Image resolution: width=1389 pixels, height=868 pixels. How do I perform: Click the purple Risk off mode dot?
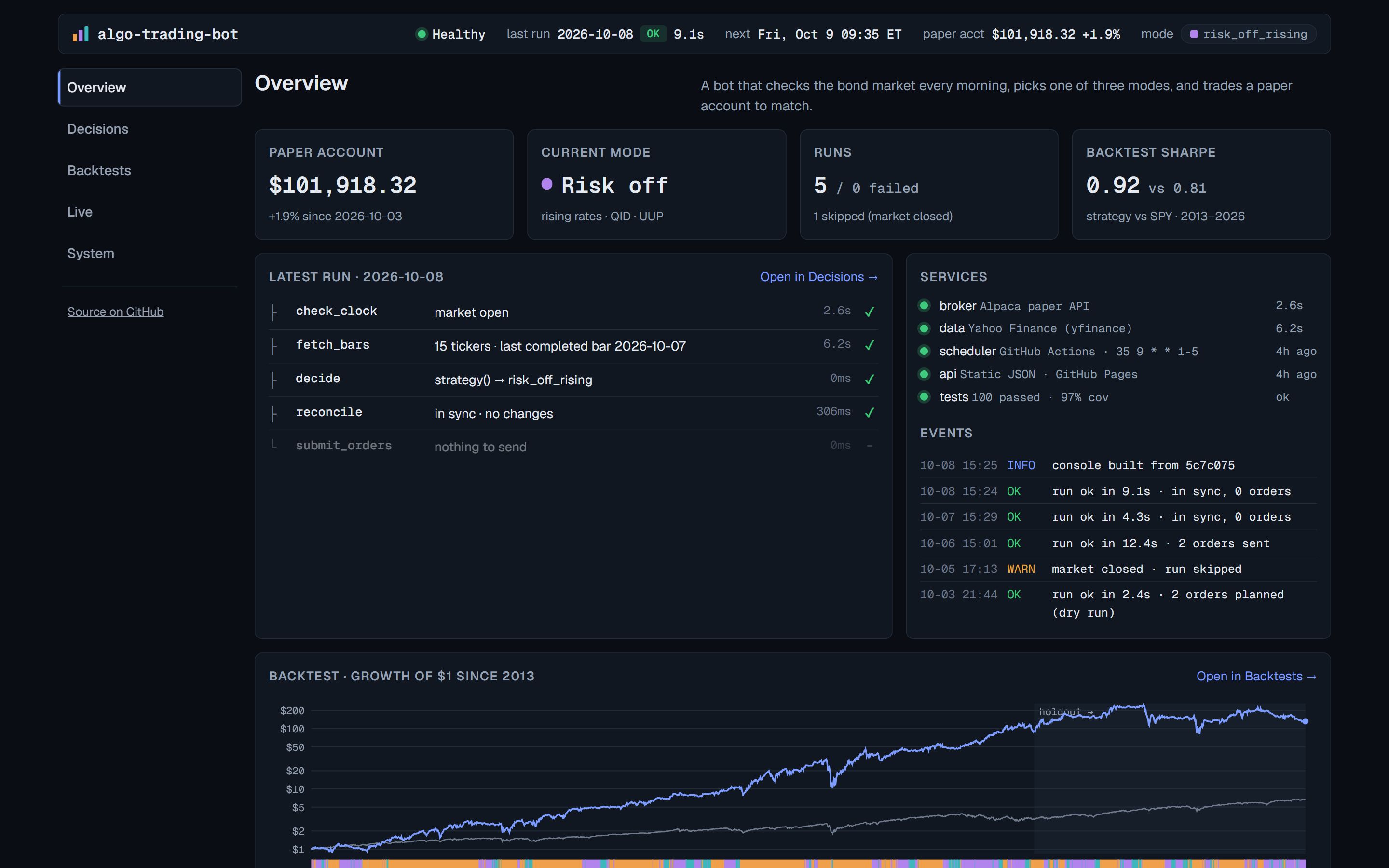547,184
